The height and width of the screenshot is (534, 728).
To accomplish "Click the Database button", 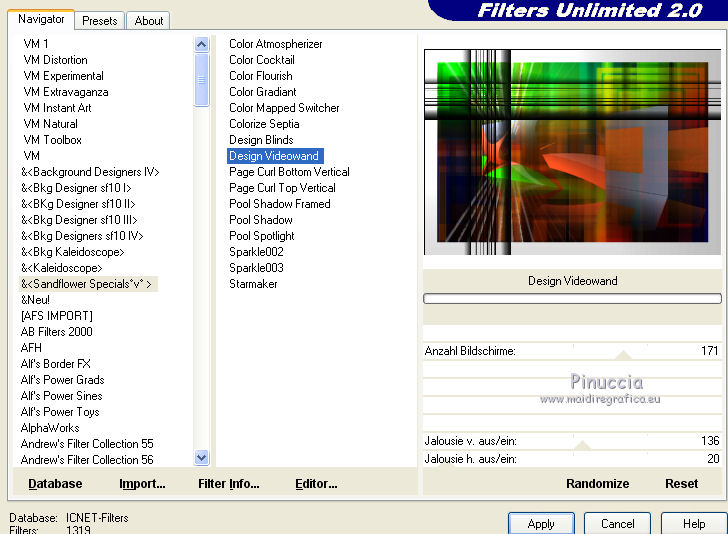I will [x=55, y=484].
